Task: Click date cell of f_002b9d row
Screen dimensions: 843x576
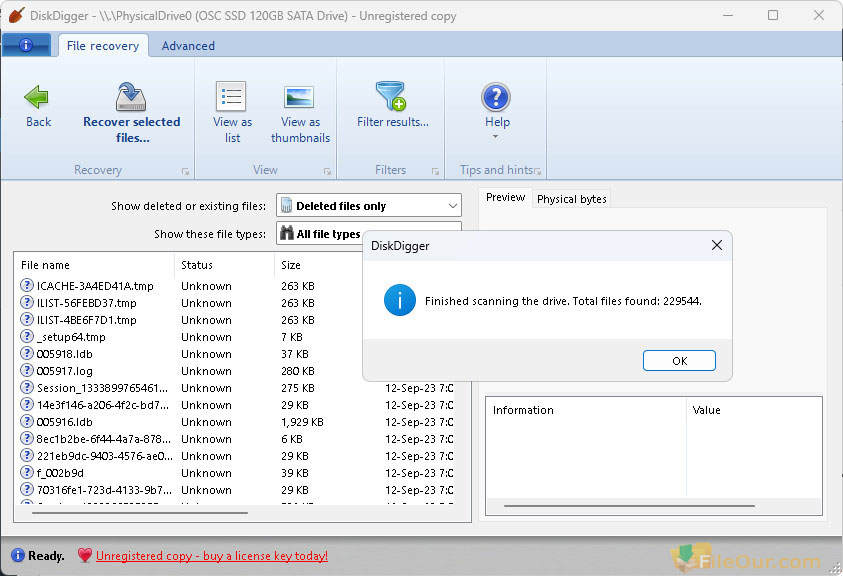Action: click(419, 473)
